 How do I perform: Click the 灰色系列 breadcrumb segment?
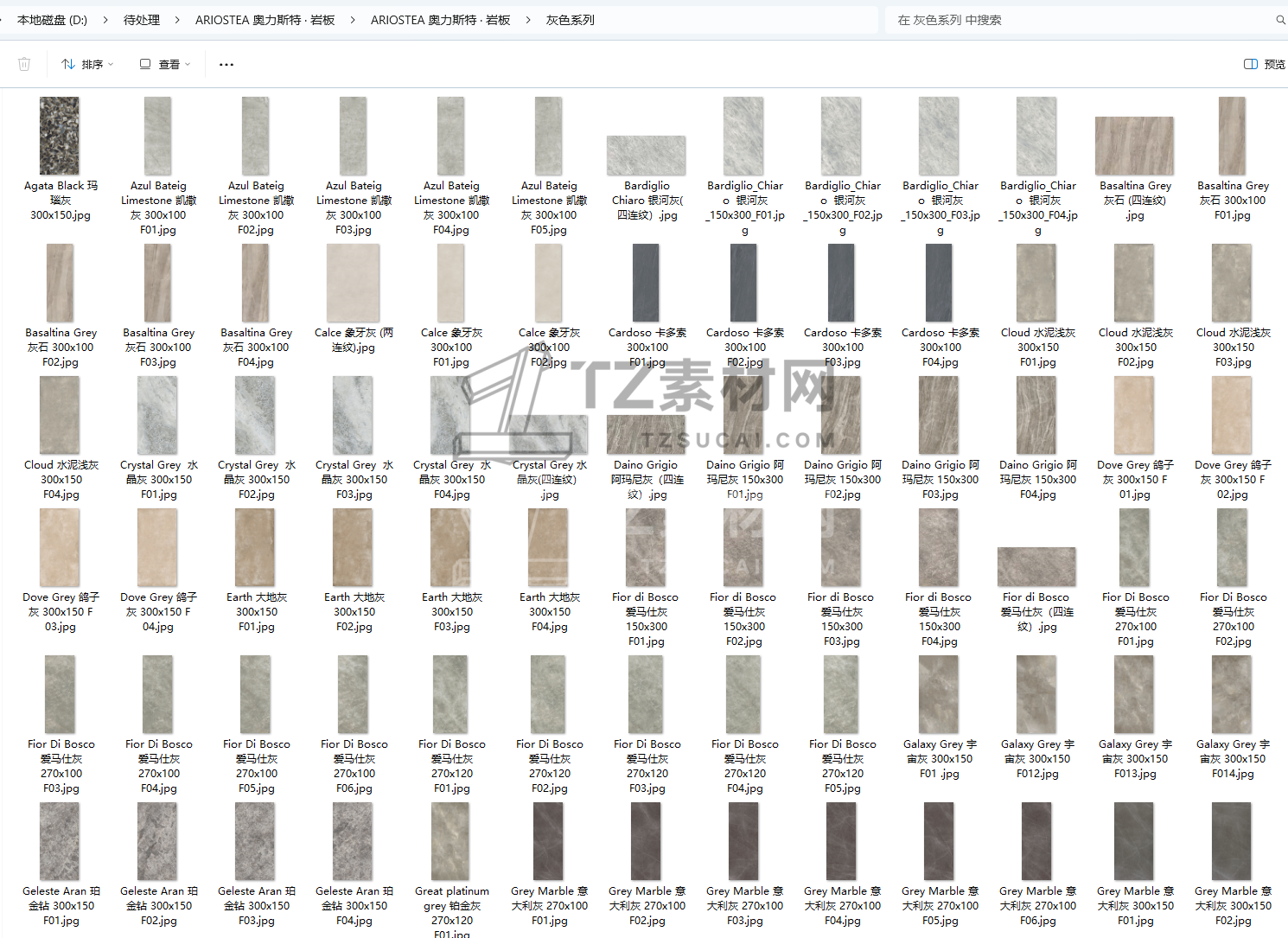pyautogui.click(x=571, y=20)
